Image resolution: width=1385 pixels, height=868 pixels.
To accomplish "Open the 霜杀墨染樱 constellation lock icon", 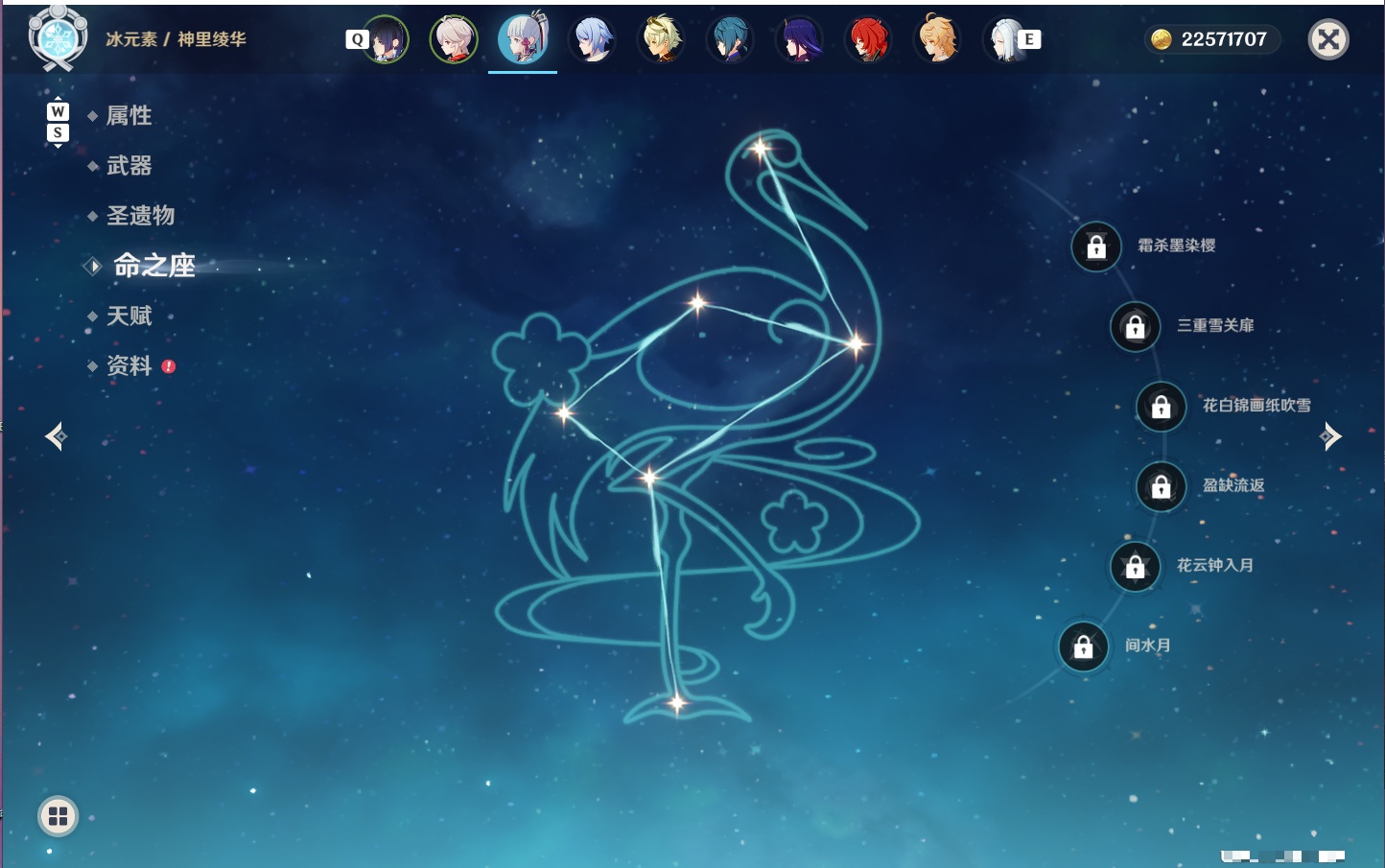I will coord(1096,246).
